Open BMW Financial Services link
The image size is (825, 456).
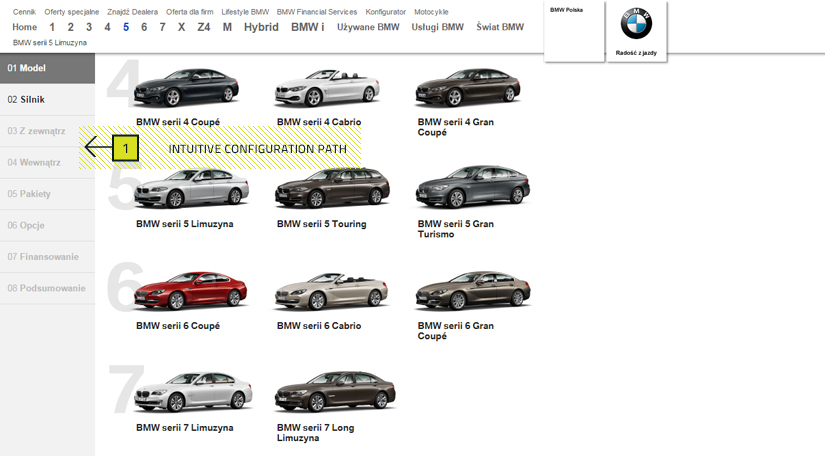pos(317,12)
